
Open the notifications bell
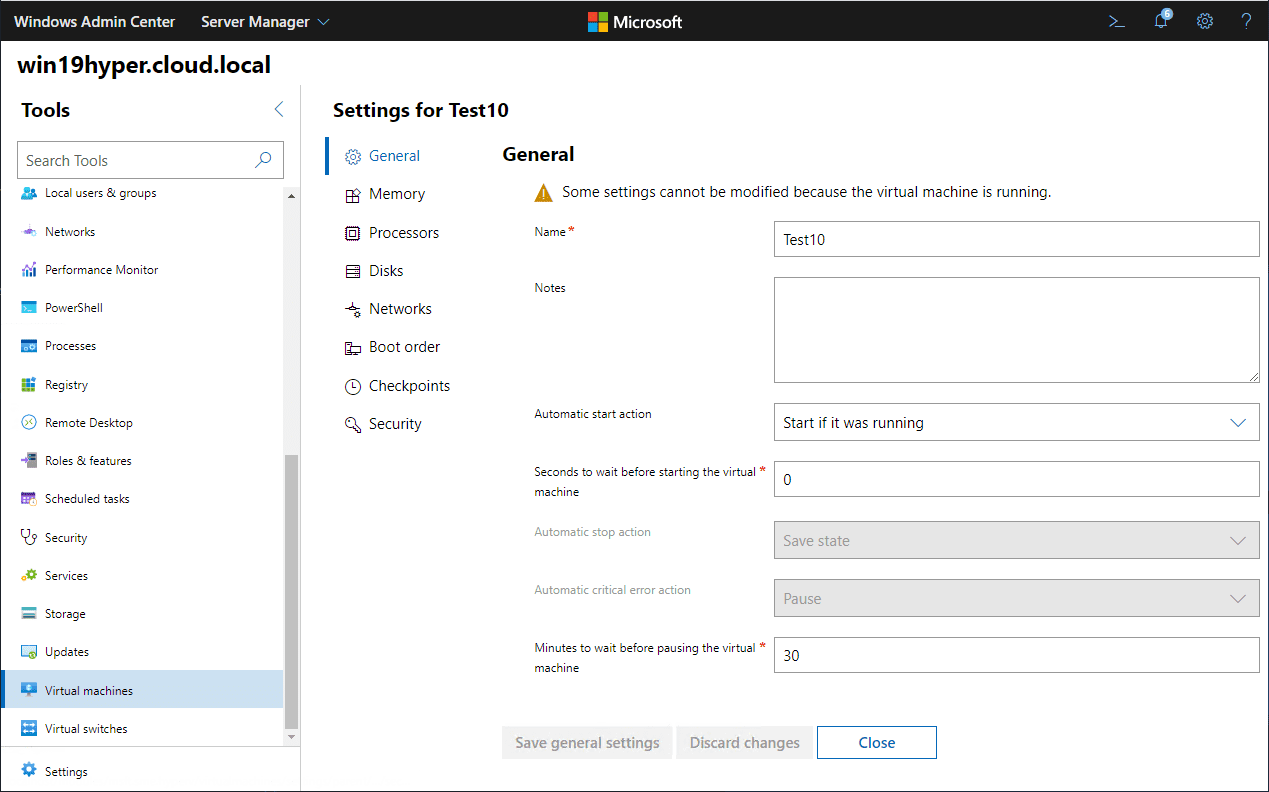pos(1160,20)
